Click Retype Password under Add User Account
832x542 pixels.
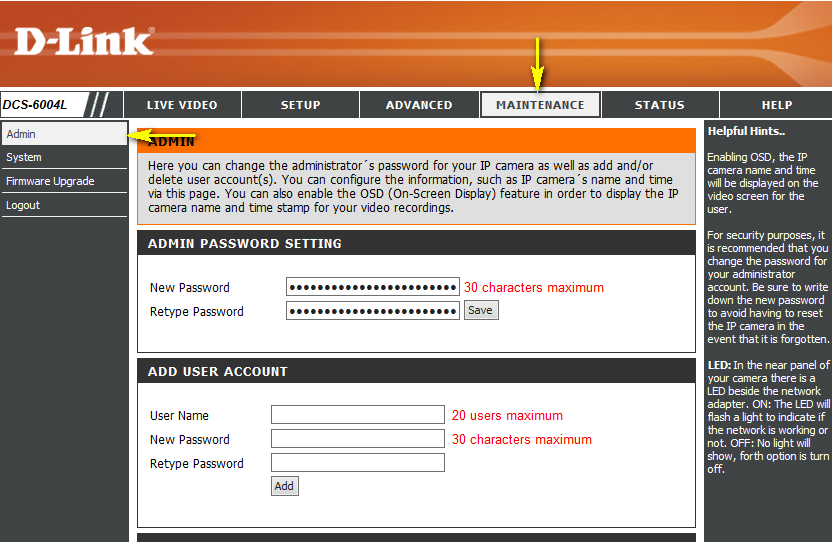coord(357,463)
